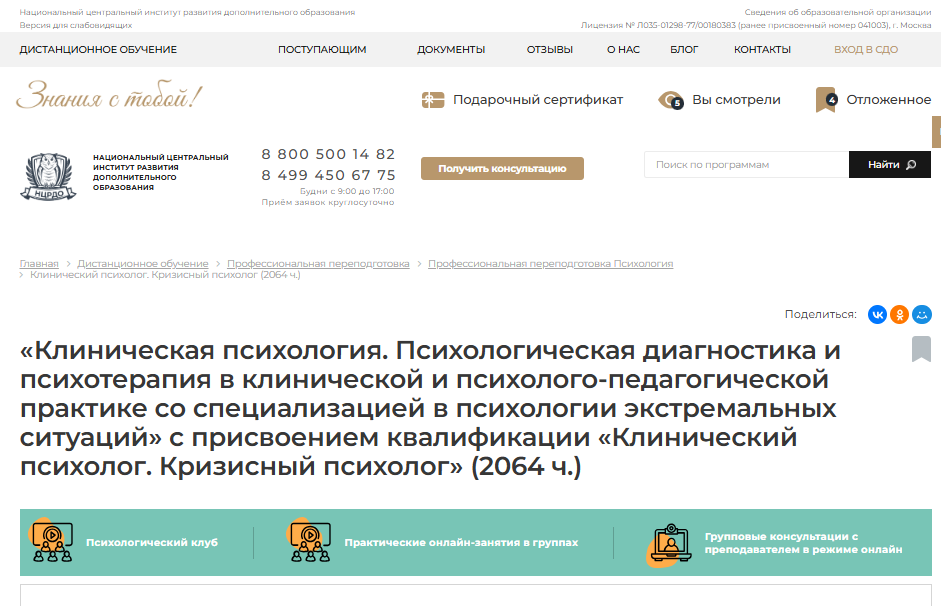Click the Найти search button
This screenshot has width=941, height=606.
pos(890,164)
